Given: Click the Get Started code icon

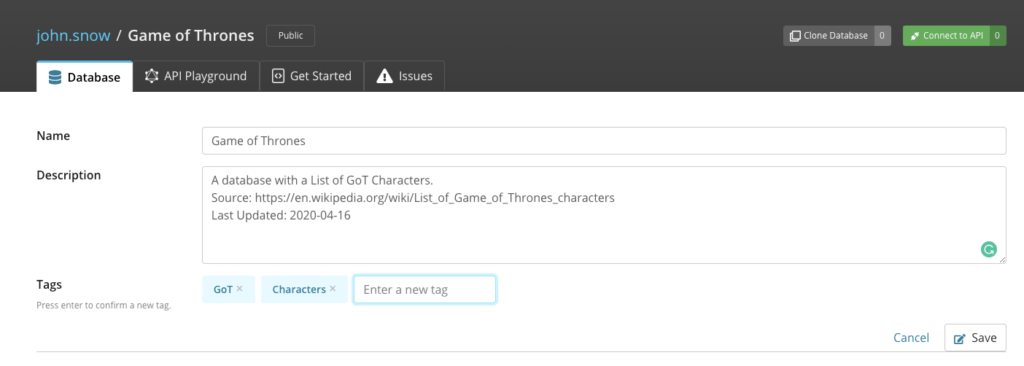Looking at the screenshot, I should [x=278, y=76].
